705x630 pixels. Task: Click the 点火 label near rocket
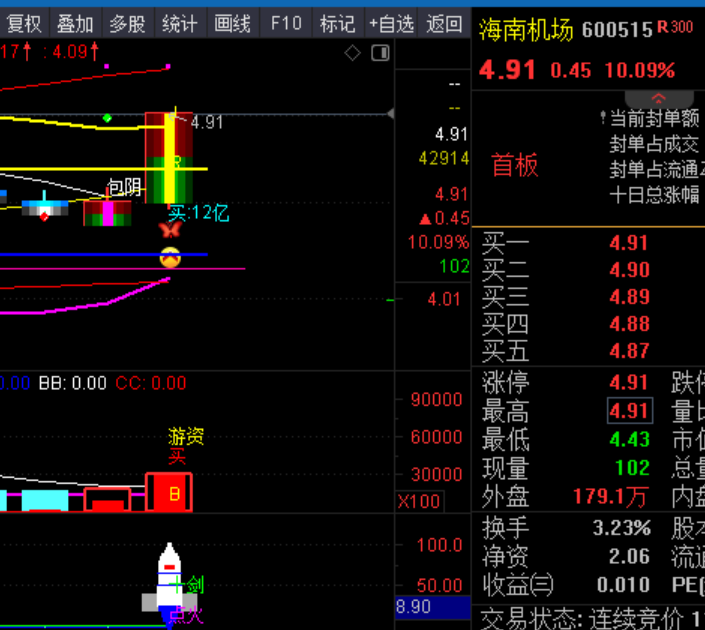pyautogui.click(x=187, y=615)
